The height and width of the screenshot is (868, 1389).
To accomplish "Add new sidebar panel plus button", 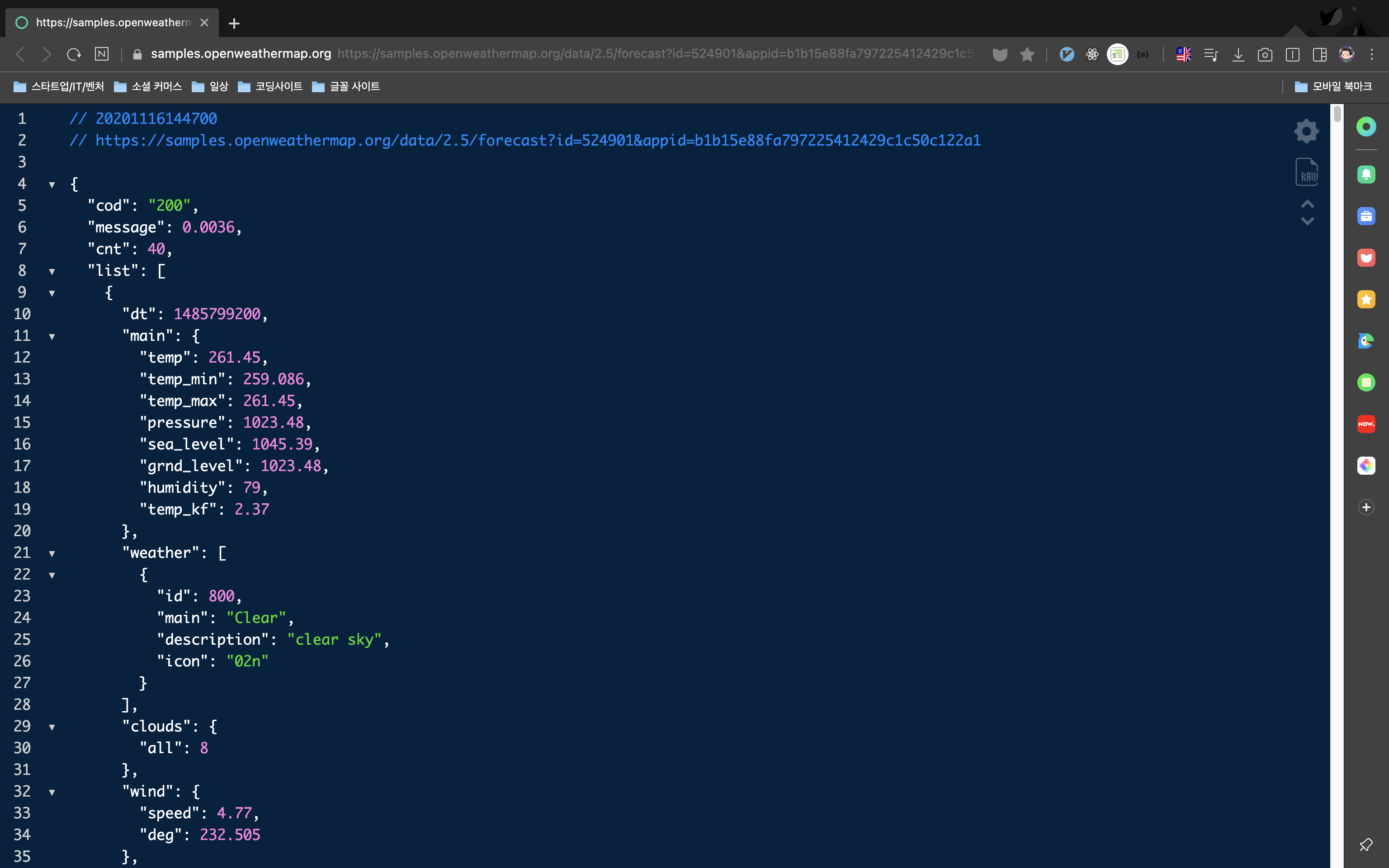I will click(1365, 507).
